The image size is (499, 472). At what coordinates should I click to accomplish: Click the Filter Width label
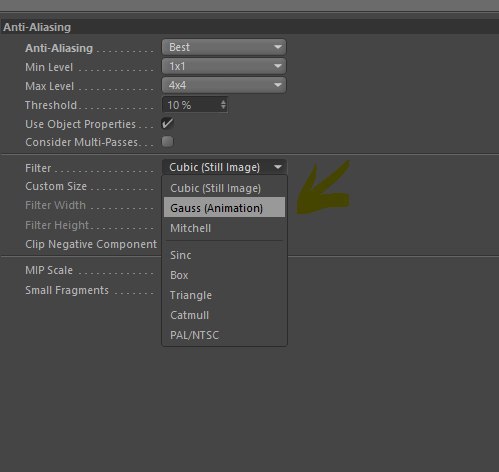tap(55, 205)
